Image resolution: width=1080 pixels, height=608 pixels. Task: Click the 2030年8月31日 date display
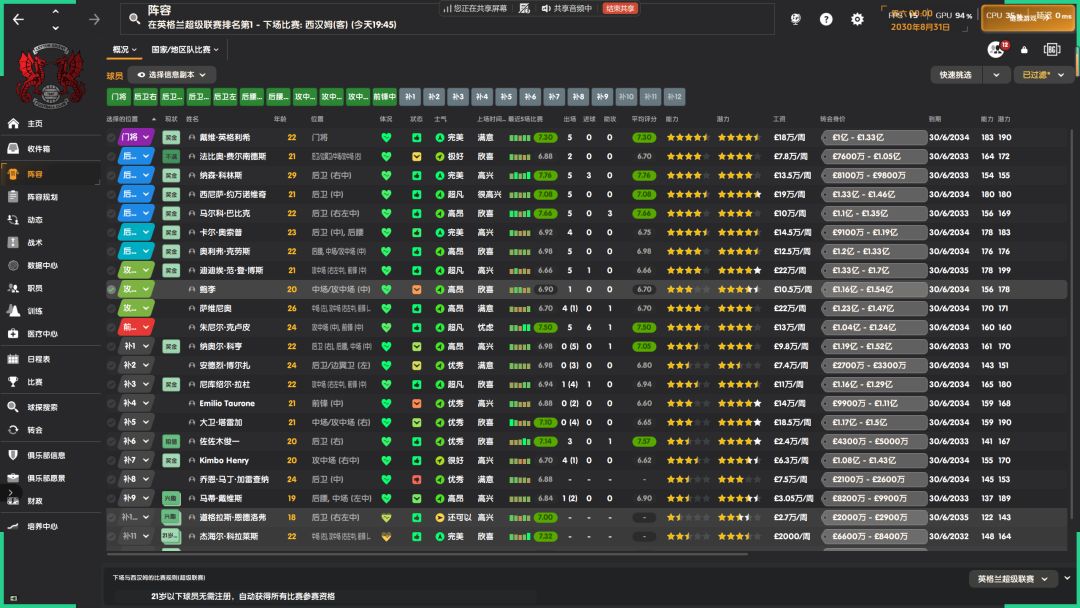[x=920, y=27]
